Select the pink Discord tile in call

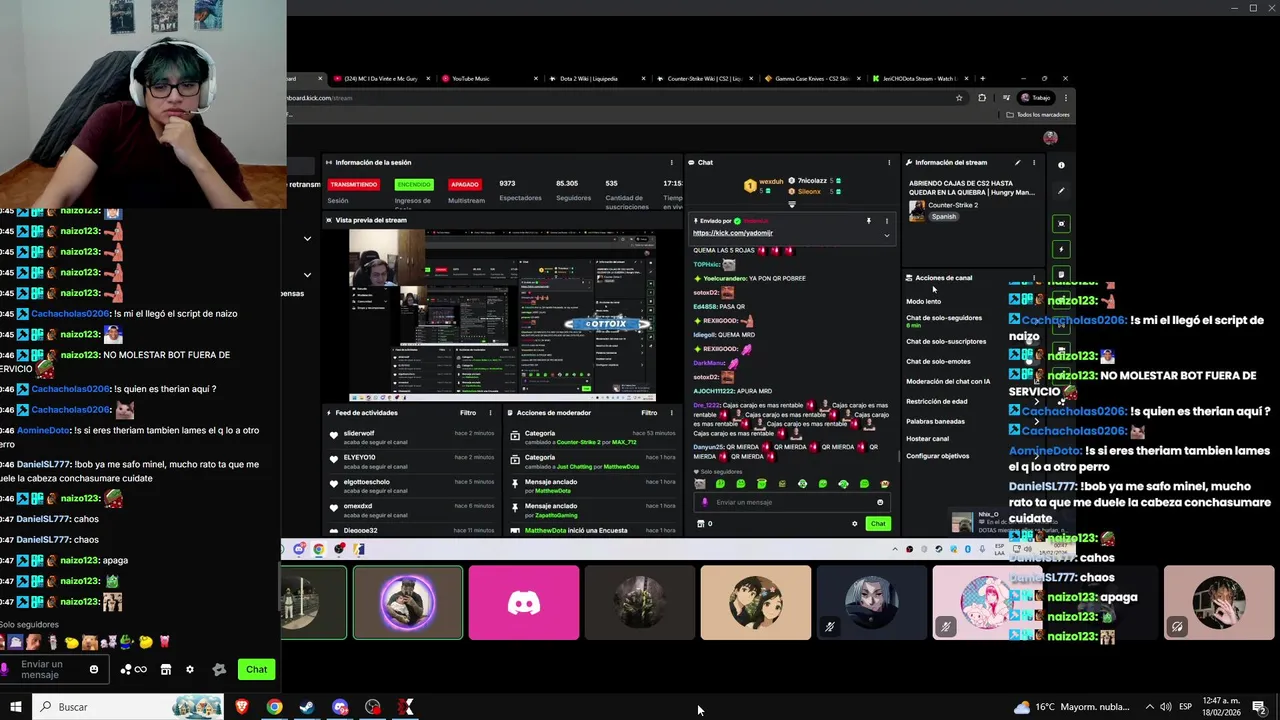pos(524,603)
